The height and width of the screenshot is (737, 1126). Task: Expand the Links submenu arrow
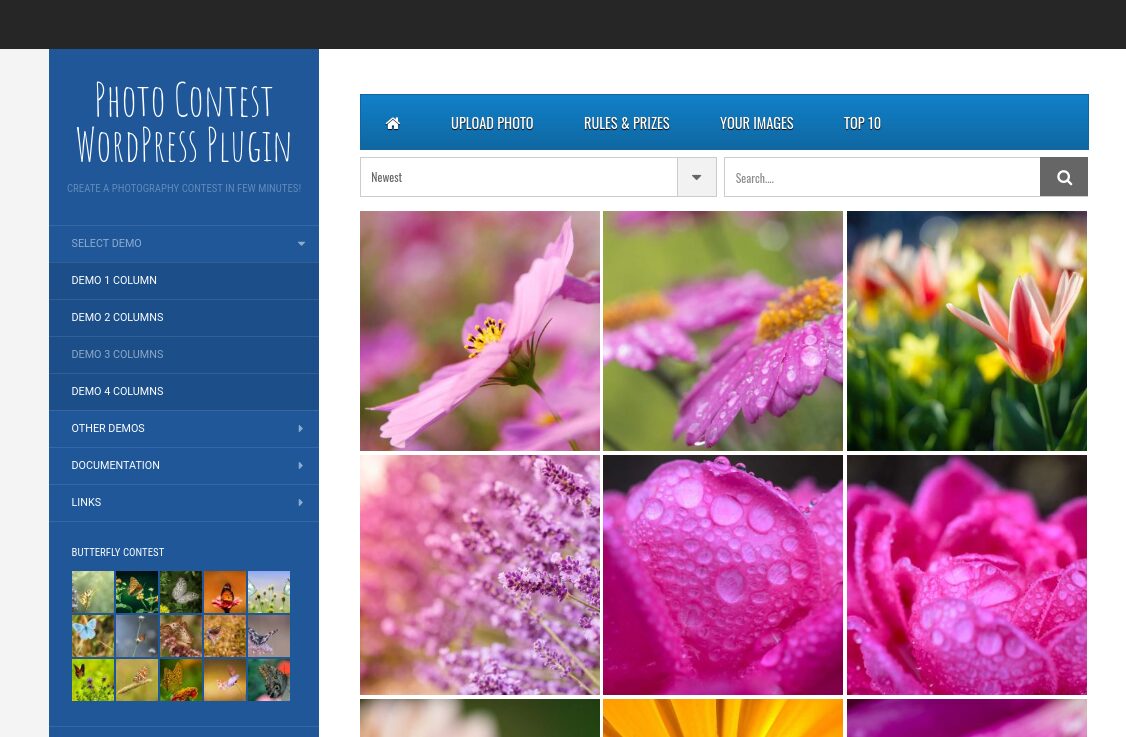(300, 502)
